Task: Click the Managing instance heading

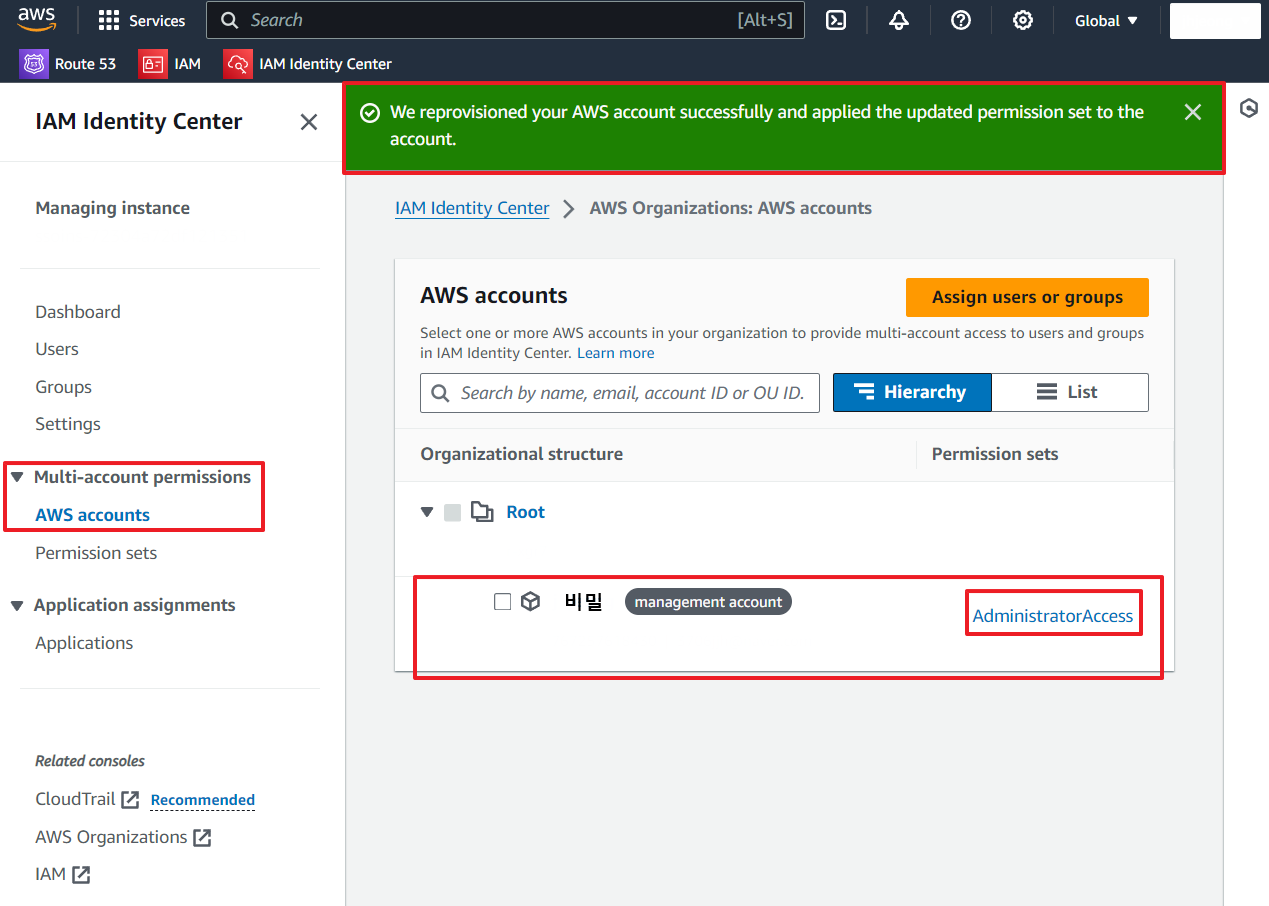Action: pyautogui.click(x=113, y=208)
